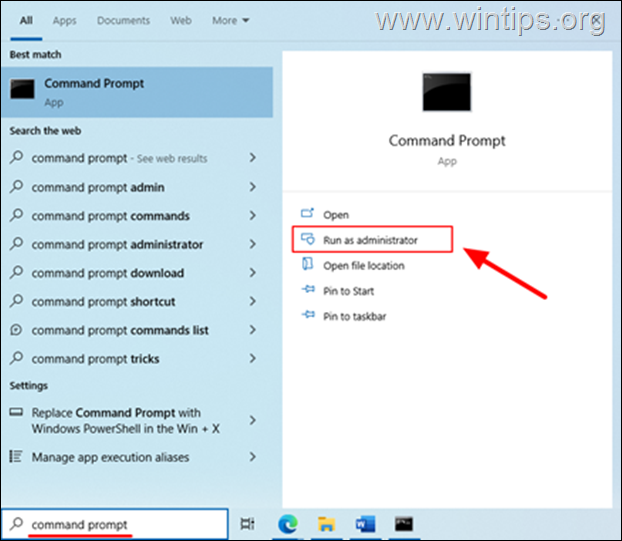This screenshot has height=541, width=622.
Task: Click the Open action icon
Action: (x=307, y=213)
